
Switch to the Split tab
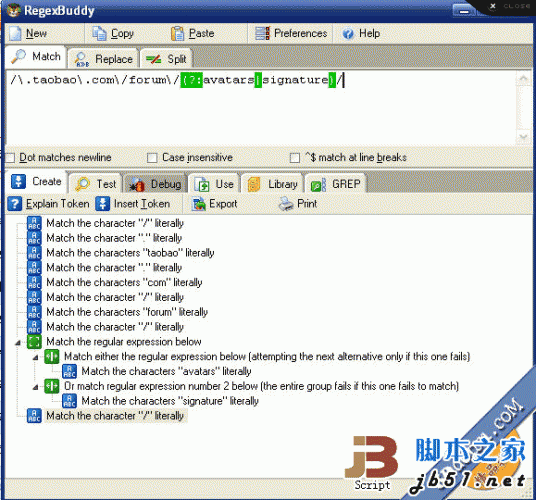tap(166, 59)
